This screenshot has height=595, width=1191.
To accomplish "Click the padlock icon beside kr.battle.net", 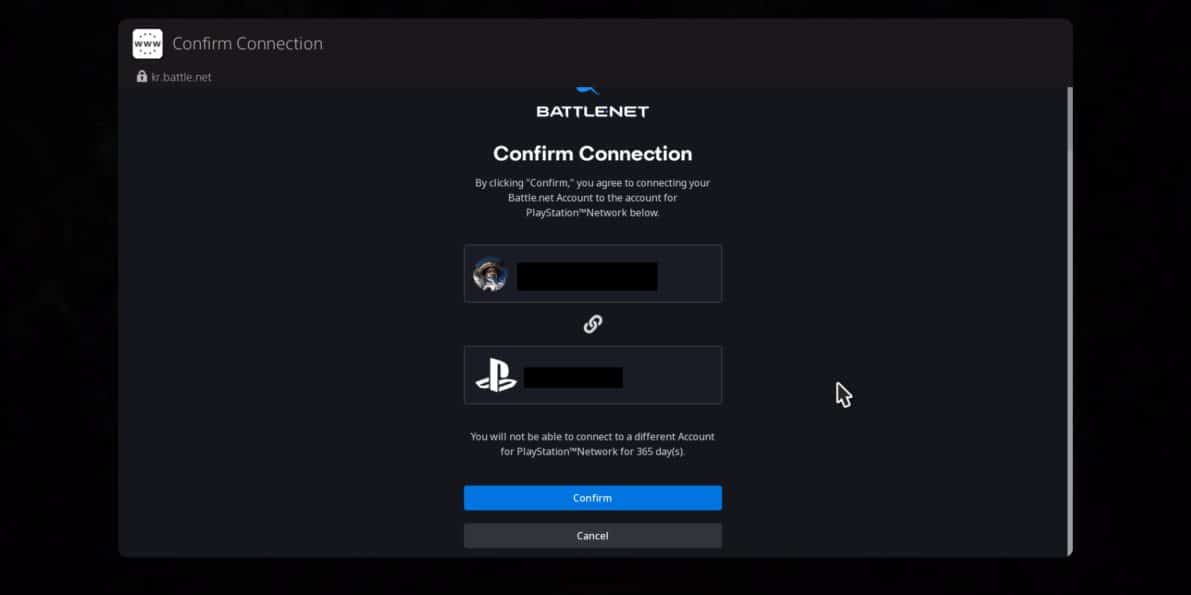I will tap(142, 77).
